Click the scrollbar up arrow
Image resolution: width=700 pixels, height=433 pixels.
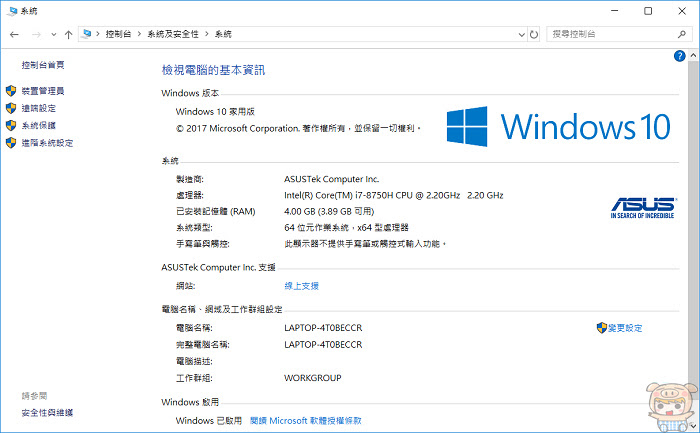pos(693,56)
